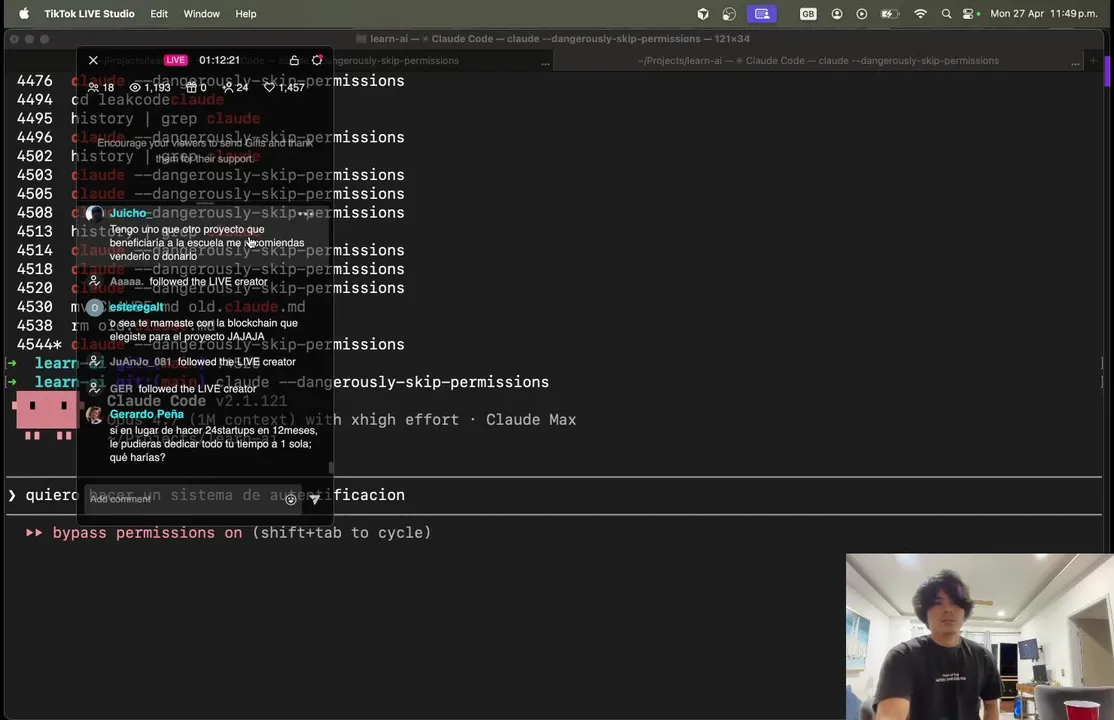Click the history line numbered 4476

tap(210, 81)
